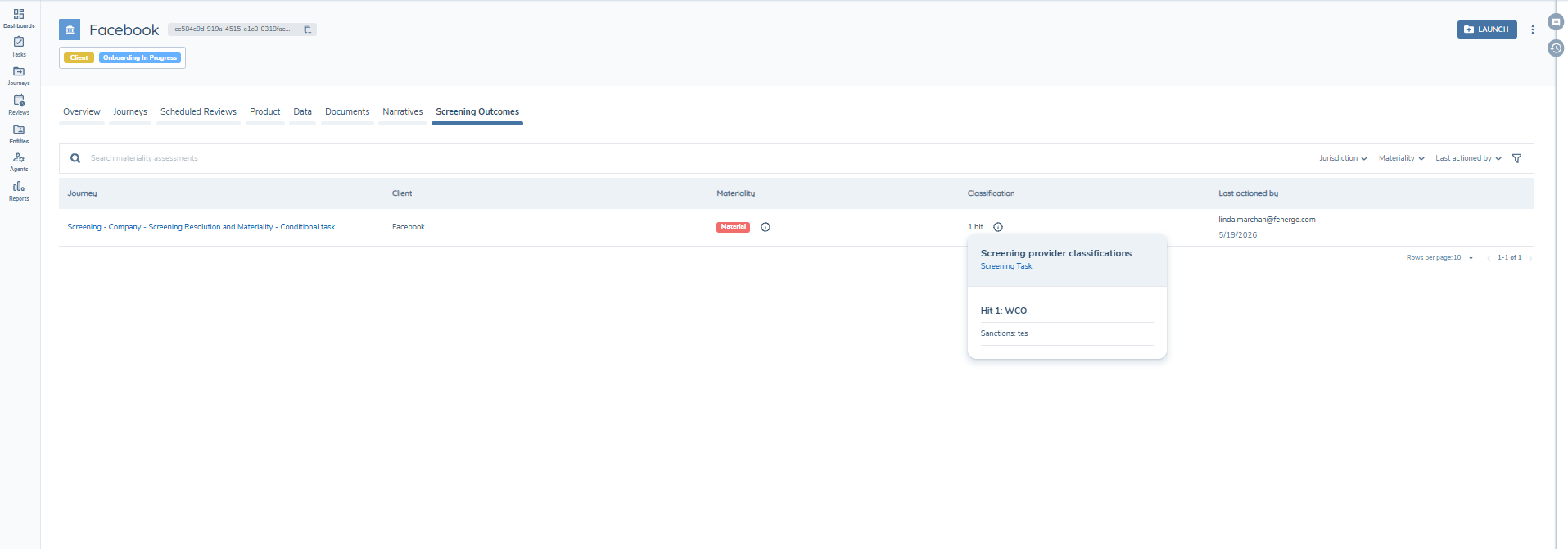Click the Materiality info icon
This screenshot has height=549, width=1568.
point(766,227)
